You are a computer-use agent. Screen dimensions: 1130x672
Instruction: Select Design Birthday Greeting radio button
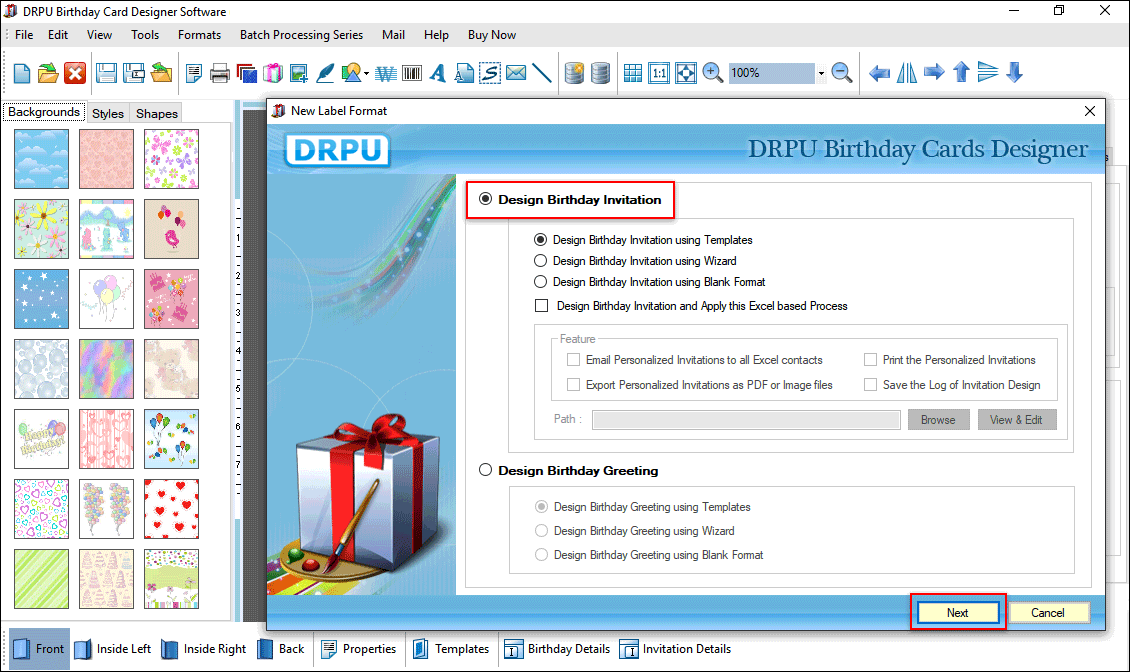click(486, 470)
